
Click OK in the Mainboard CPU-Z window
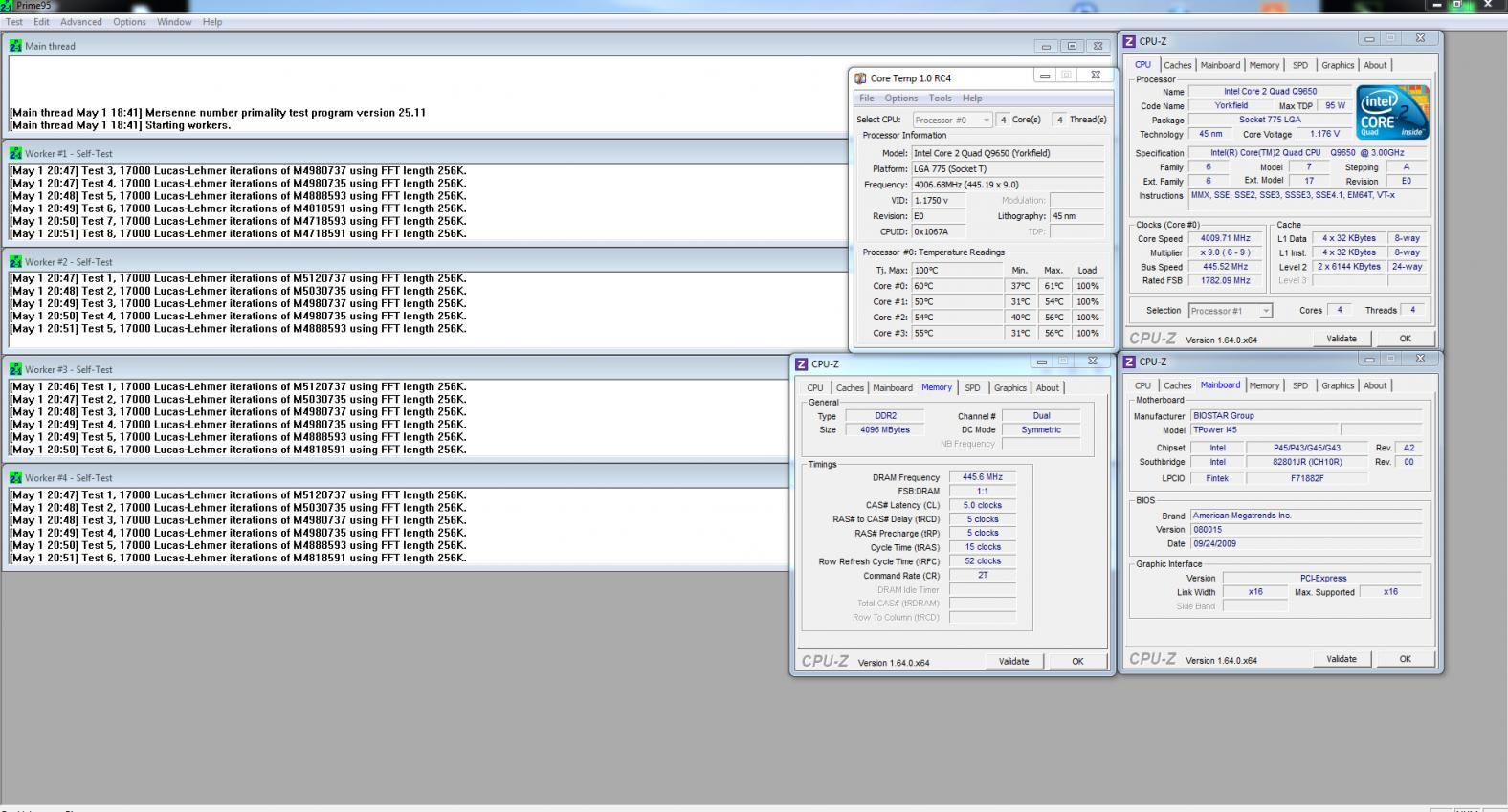click(x=1405, y=659)
